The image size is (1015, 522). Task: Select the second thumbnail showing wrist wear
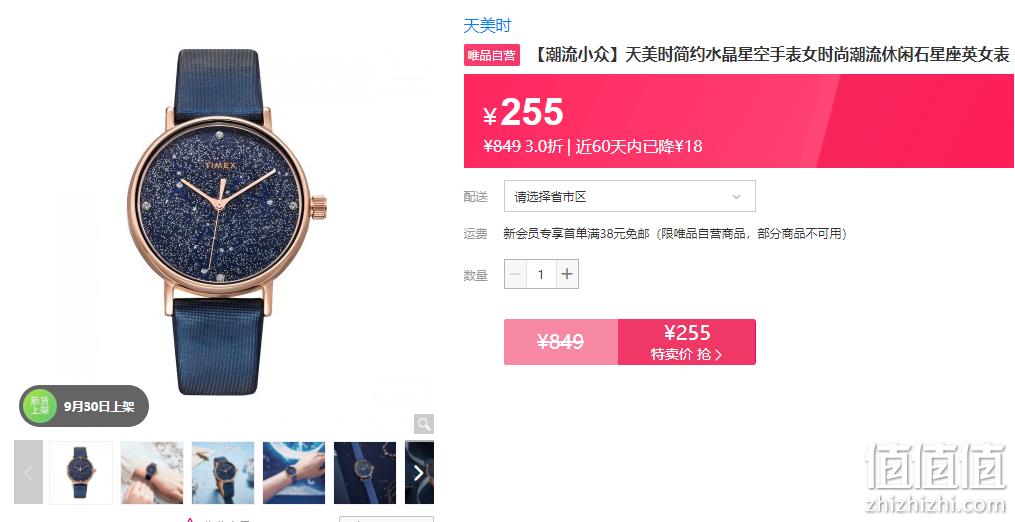[x=152, y=473]
